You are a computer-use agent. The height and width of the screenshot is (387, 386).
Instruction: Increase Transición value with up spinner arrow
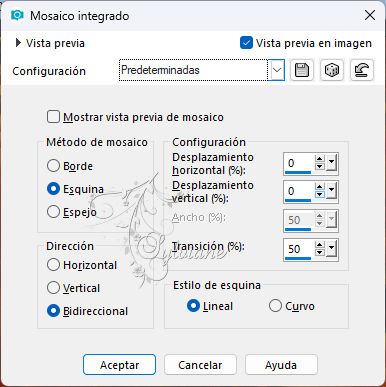coord(319,245)
